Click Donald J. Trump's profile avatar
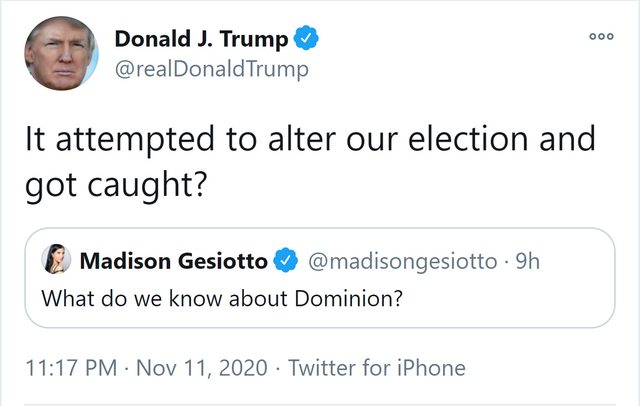 pyautogui.click(x=61, y=55)
